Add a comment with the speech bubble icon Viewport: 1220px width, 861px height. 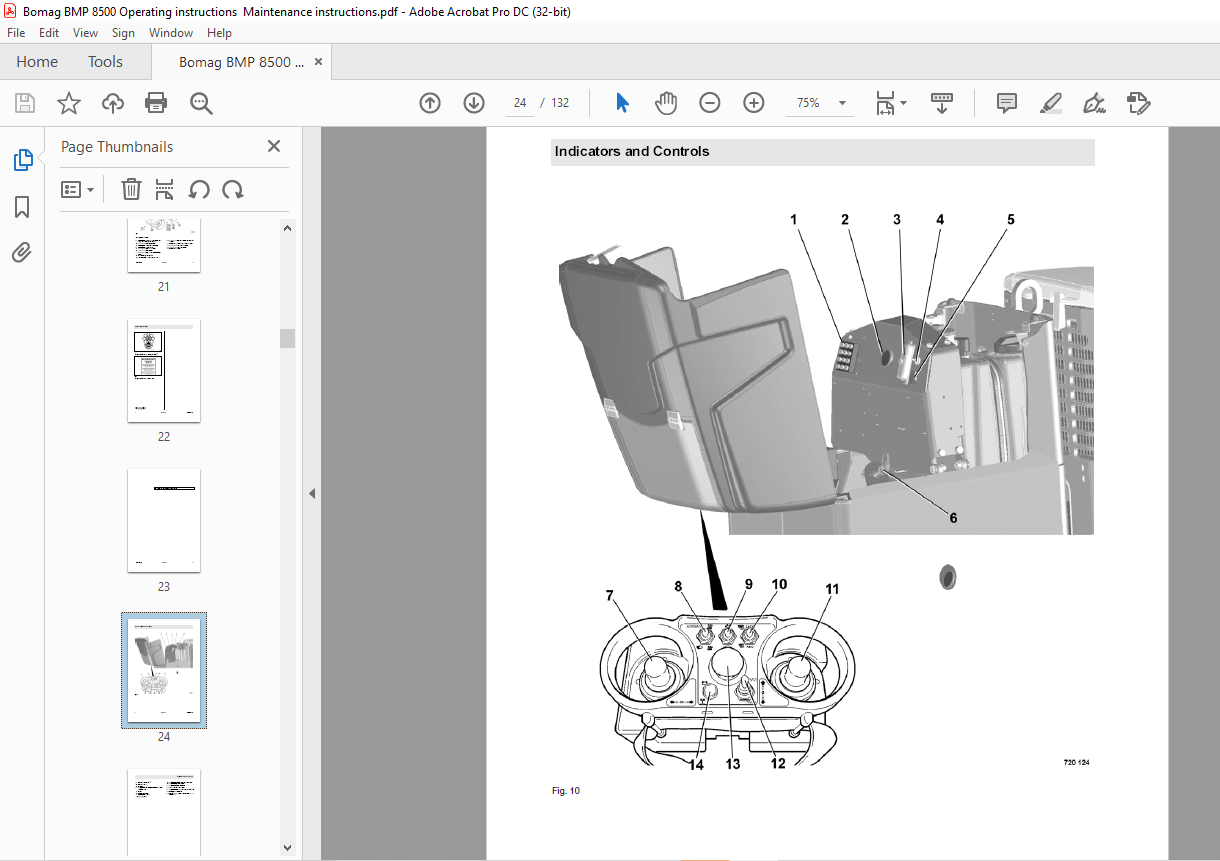pos(1007,103)
